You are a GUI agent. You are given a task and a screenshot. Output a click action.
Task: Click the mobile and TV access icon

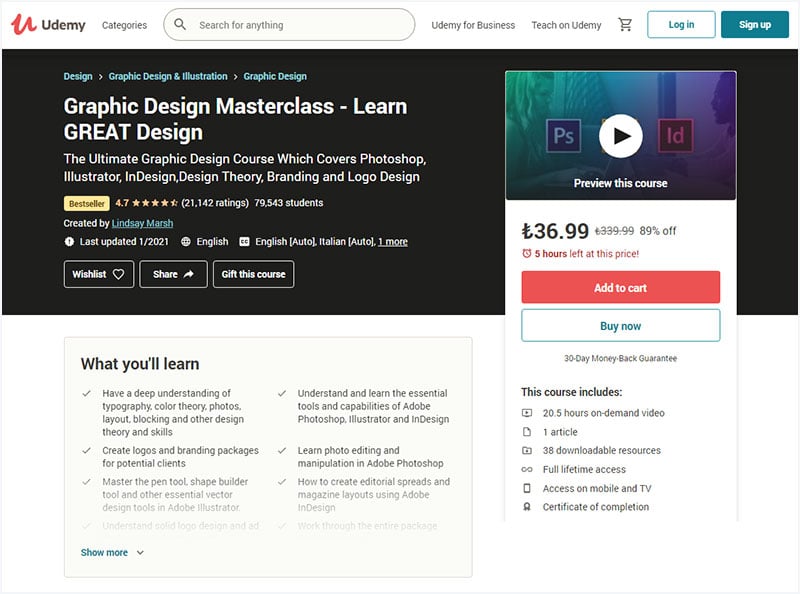[527, 488]
